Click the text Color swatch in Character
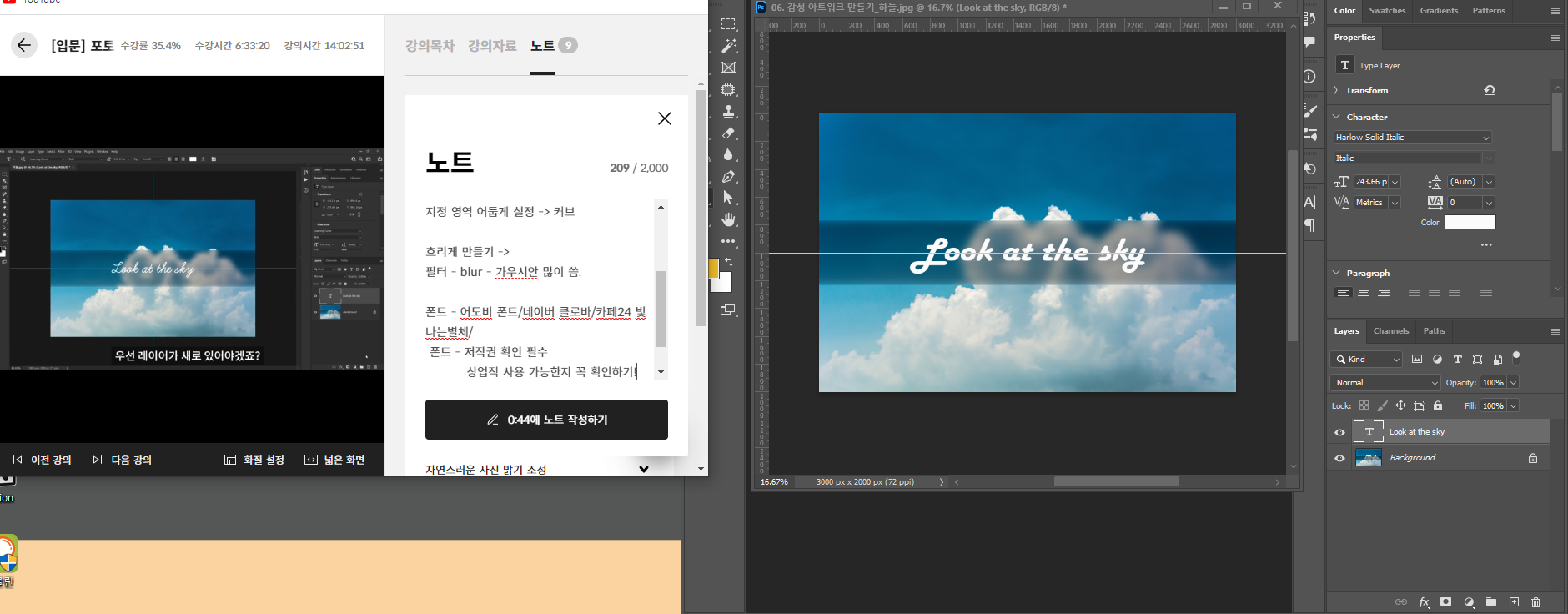1568x614 pixels. [x=1470, y=222]
